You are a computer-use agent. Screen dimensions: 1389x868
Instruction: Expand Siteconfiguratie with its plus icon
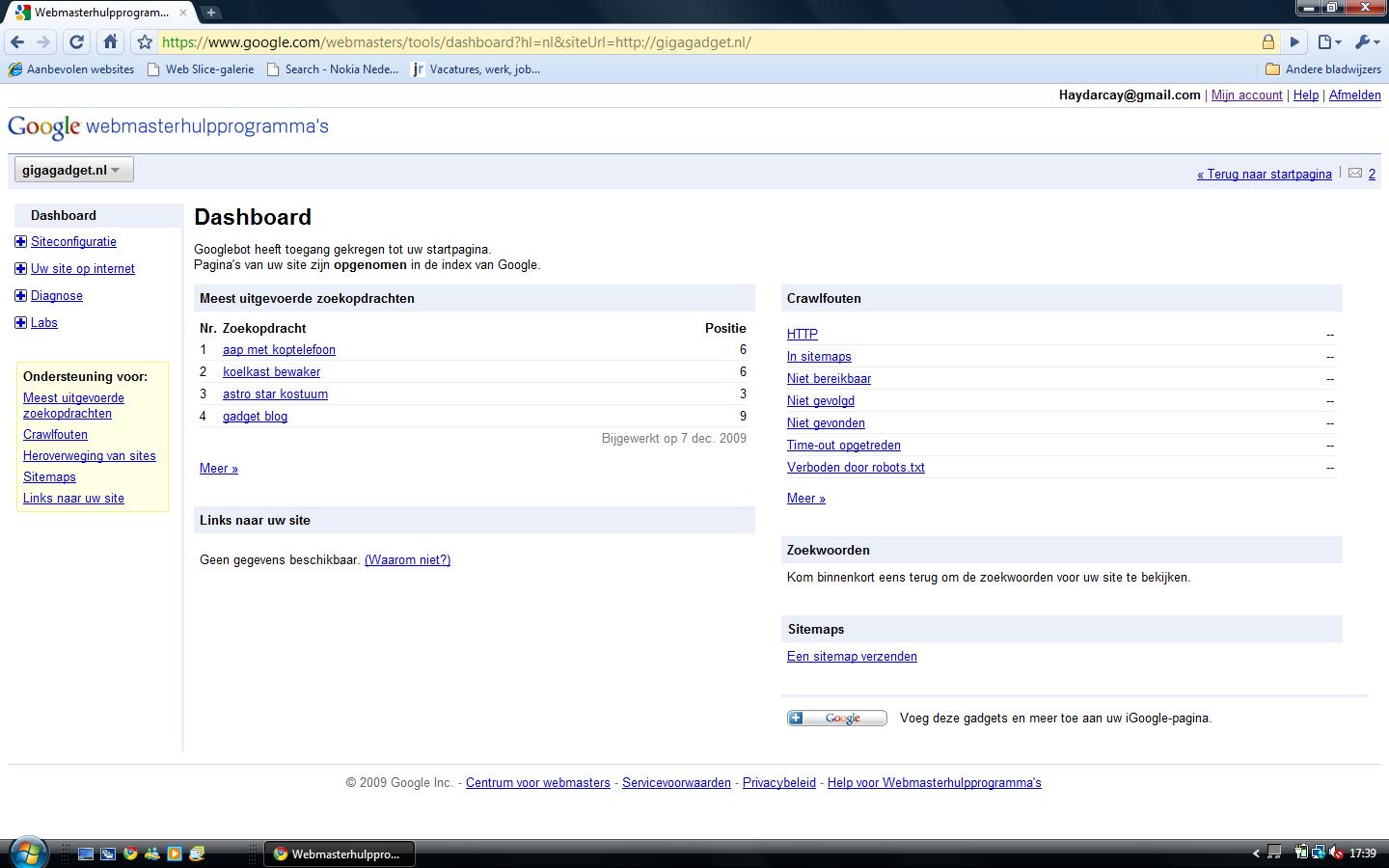point(20,242)
